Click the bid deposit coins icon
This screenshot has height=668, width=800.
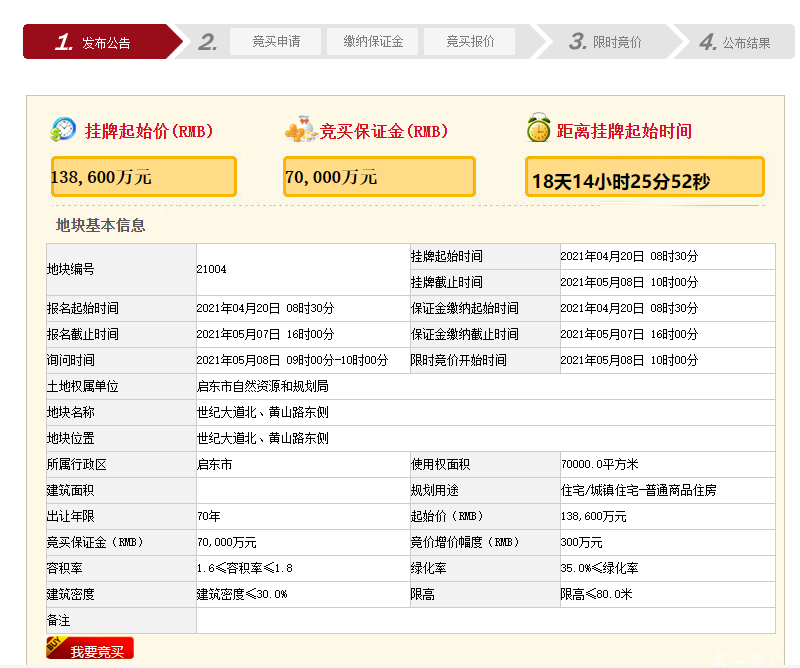tap(301, 130)
